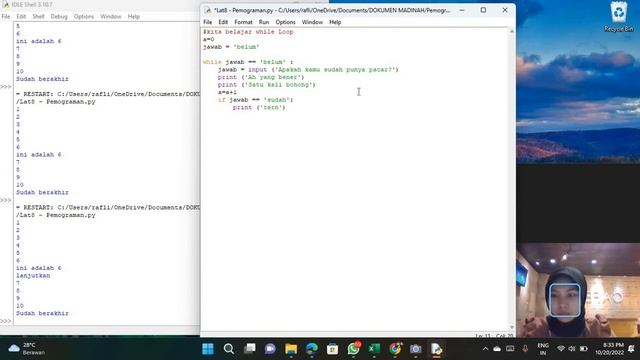
Task: Open Task View on taskbar
Action: point(249,349)
